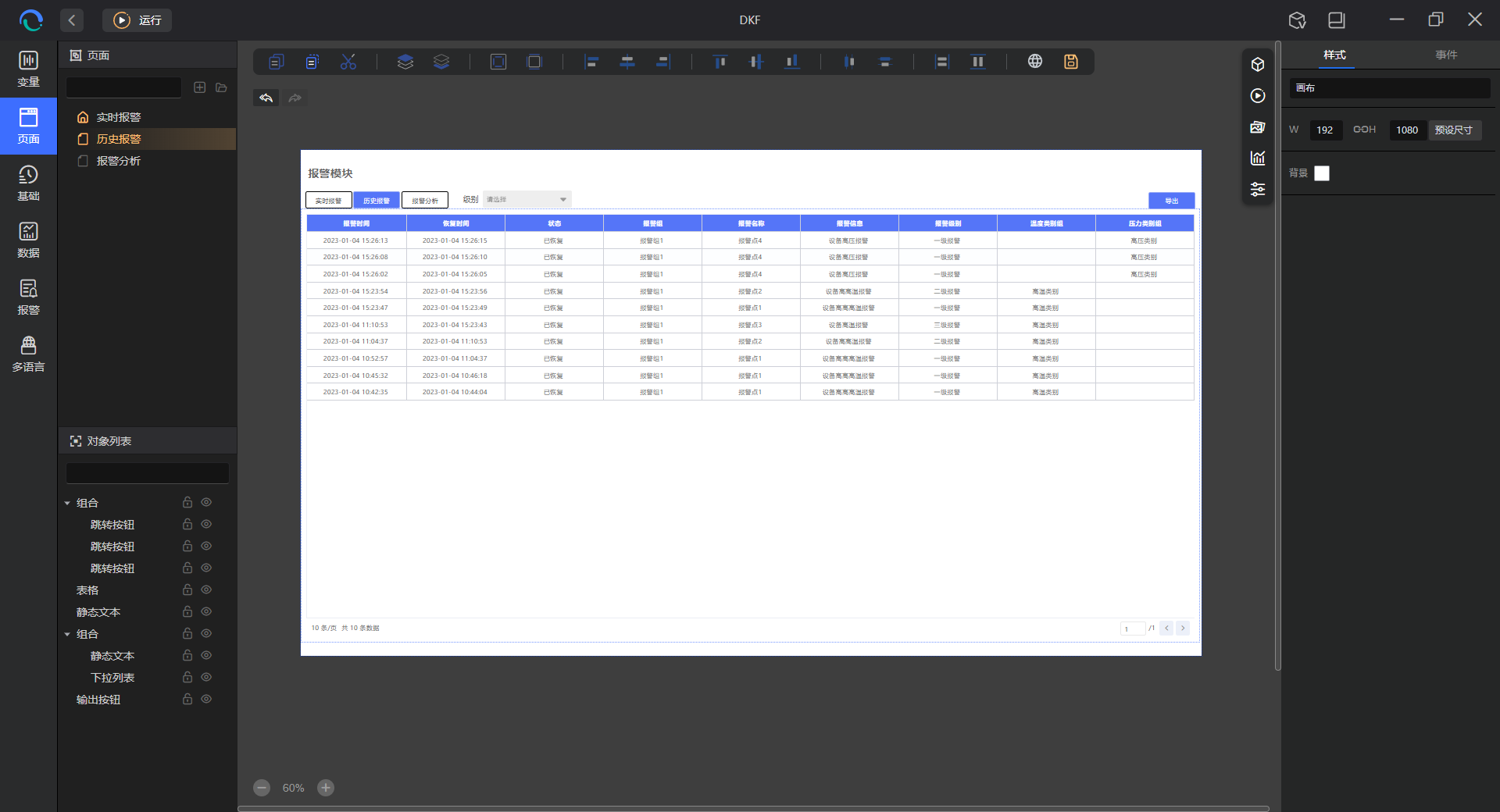
Task: Select the 报警分析 page in the list
Action: (x=147, y=161)
